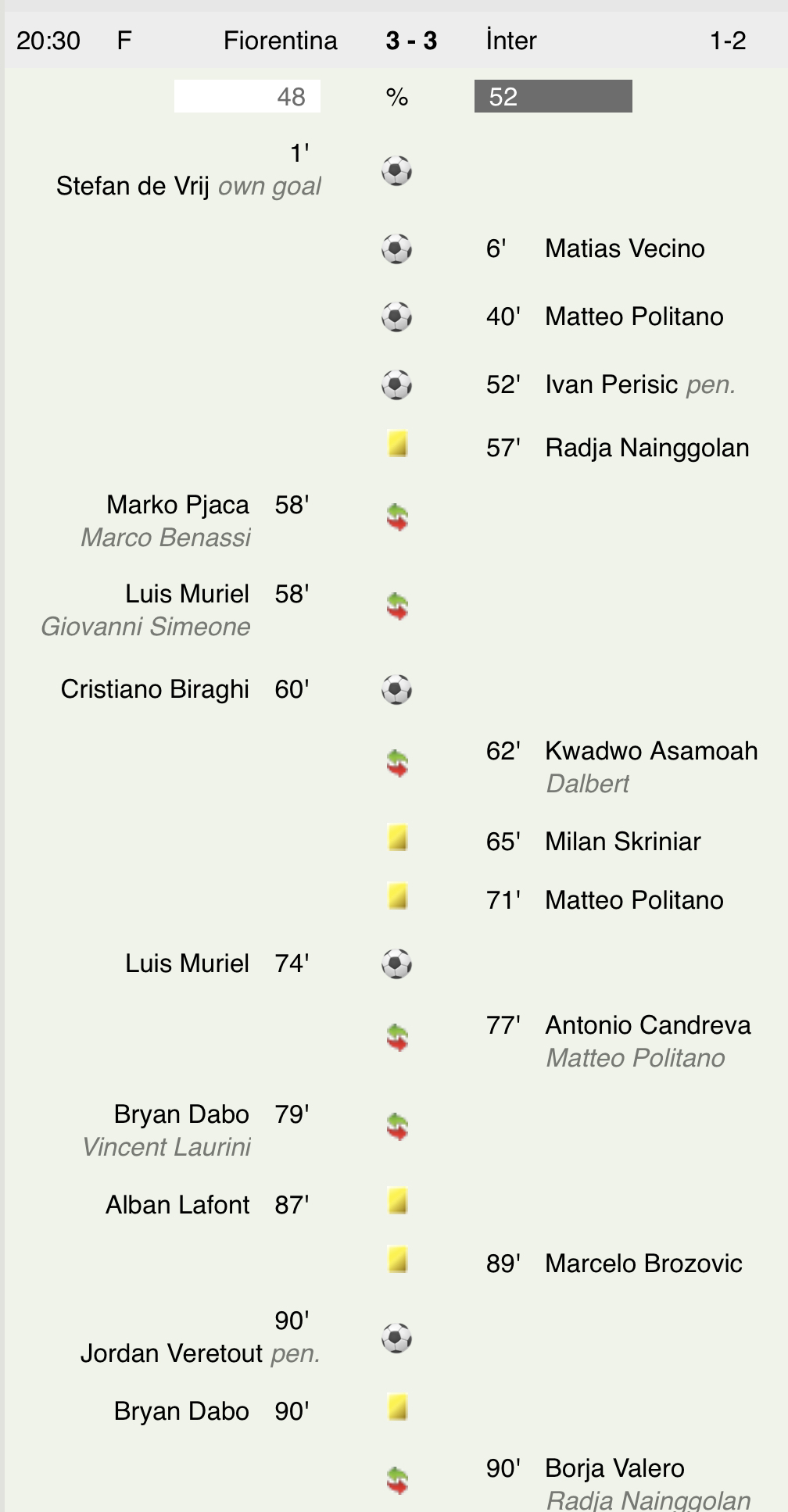The width and height of the screenshot is (788, 1512).
Task: Click Fiorentina's 48 percent possession bar
Action: click(247, 97)
